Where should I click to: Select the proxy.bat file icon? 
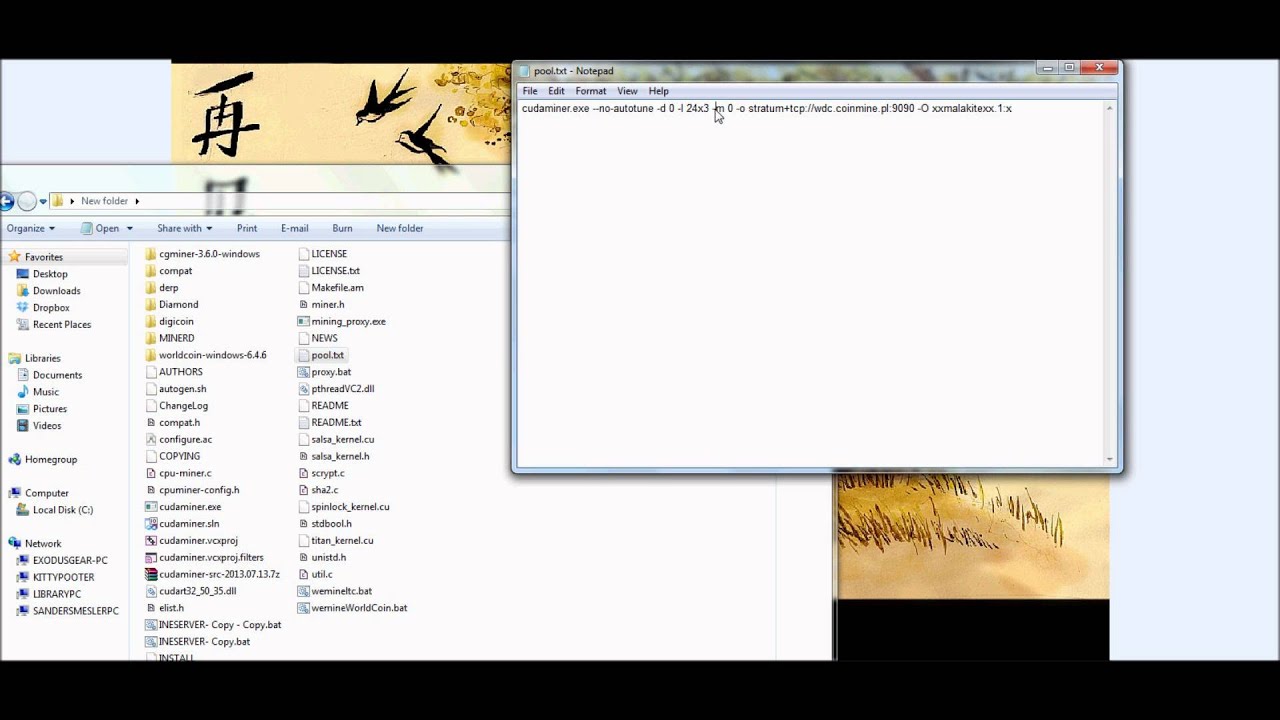pos(303,372)
